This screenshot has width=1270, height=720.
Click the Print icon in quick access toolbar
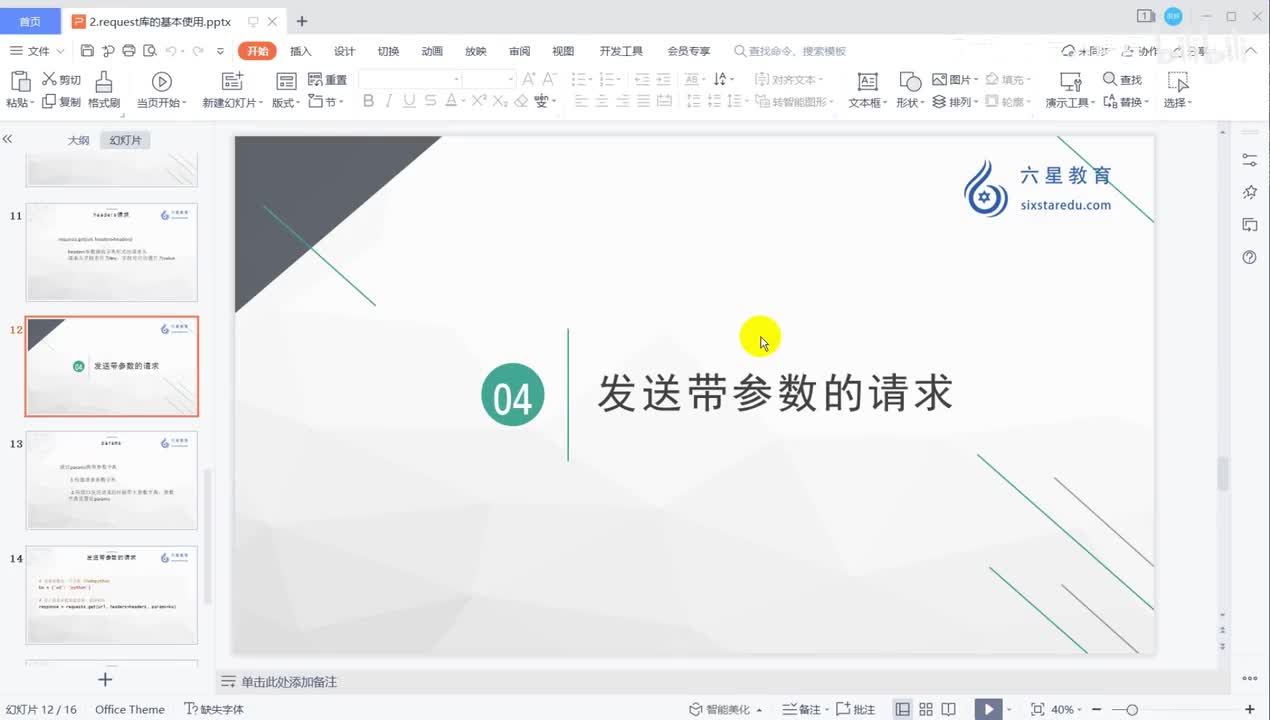tap(128, 51)
